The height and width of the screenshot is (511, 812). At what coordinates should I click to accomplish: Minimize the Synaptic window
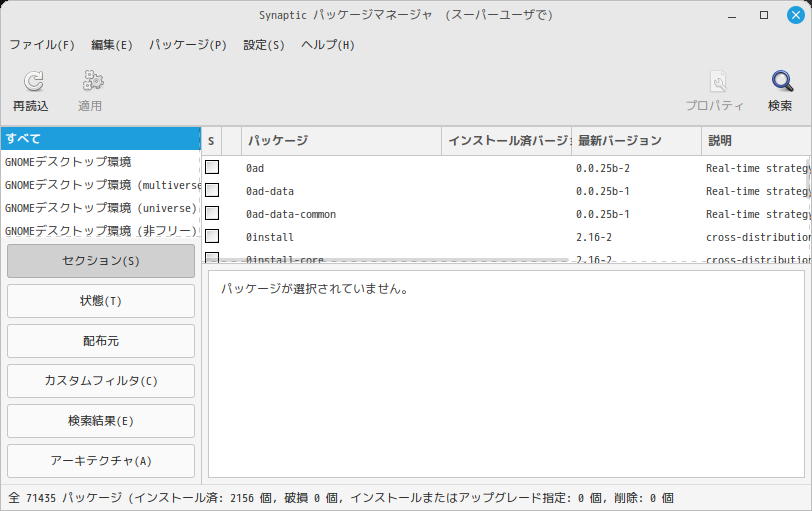click(732, 16)
